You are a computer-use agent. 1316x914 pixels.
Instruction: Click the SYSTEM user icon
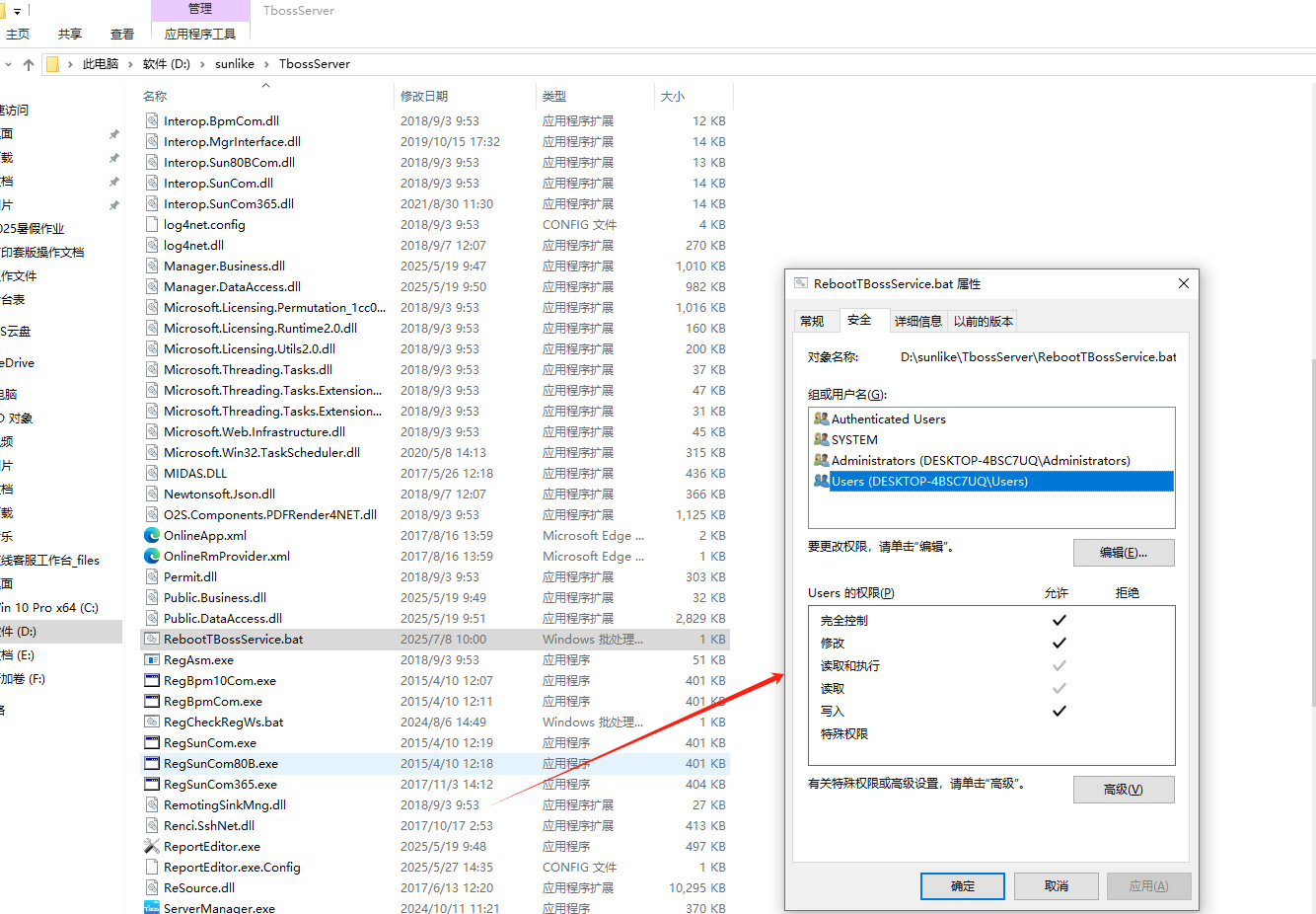pyautogui.click(x=821, y=440)
